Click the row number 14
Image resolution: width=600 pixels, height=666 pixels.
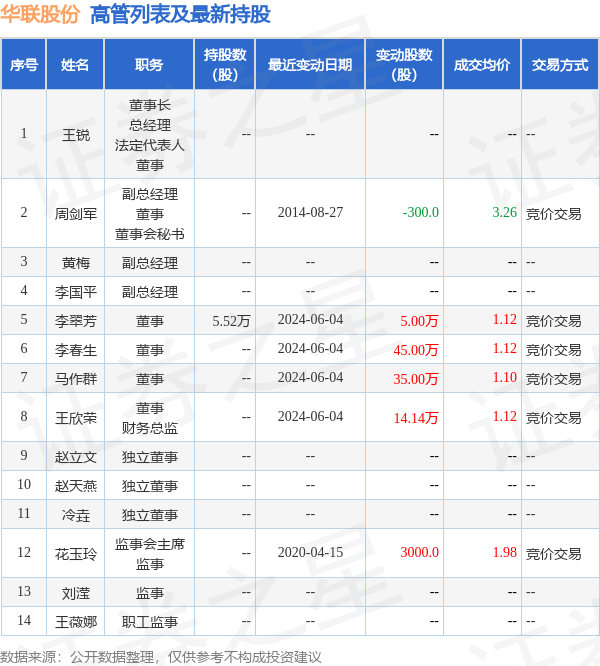point(24,621)
